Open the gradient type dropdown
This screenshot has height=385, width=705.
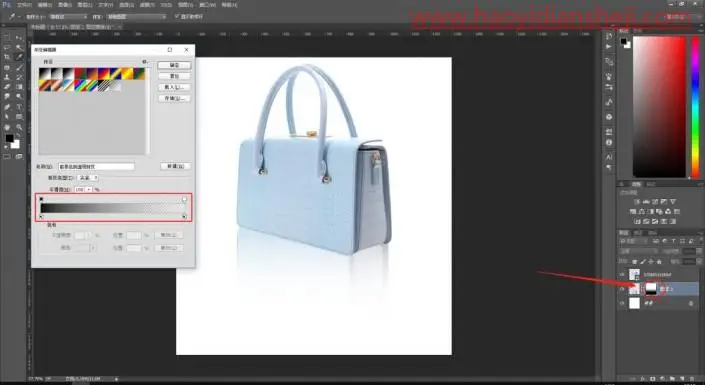point(88,178)
